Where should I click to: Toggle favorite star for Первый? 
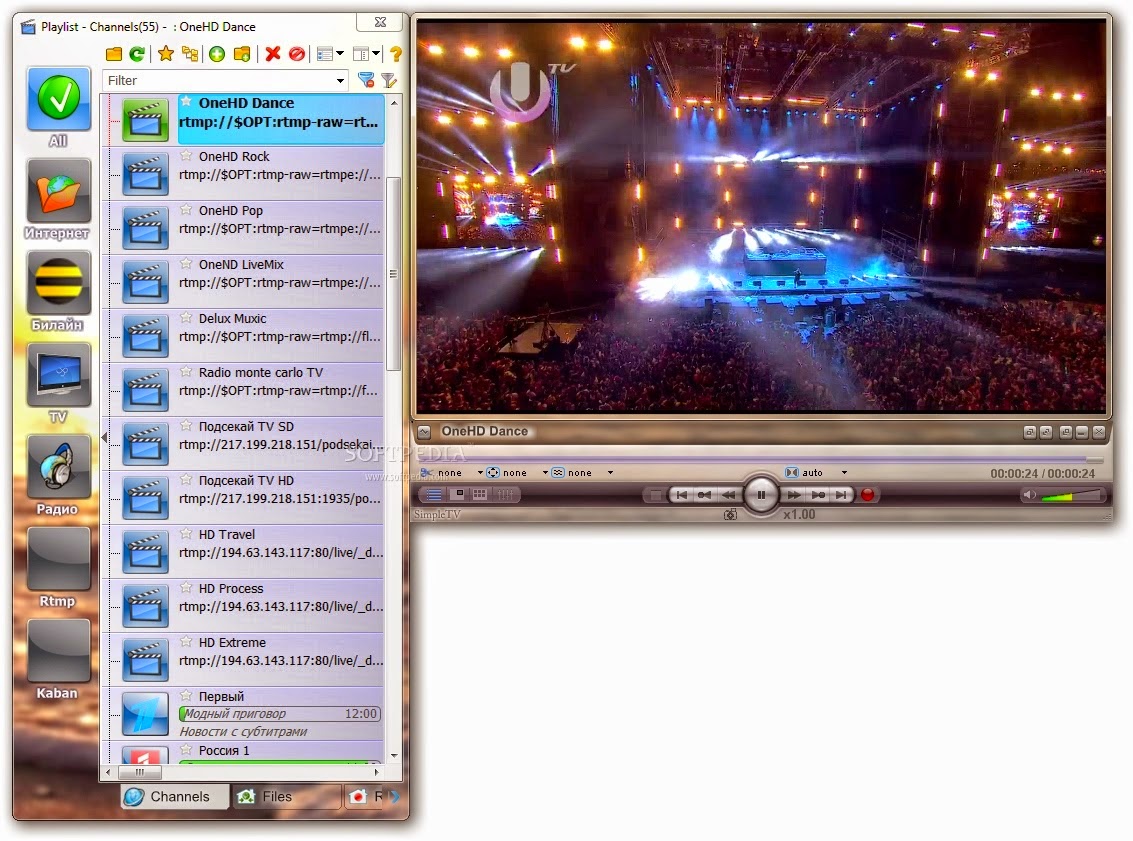coord(186,696)
